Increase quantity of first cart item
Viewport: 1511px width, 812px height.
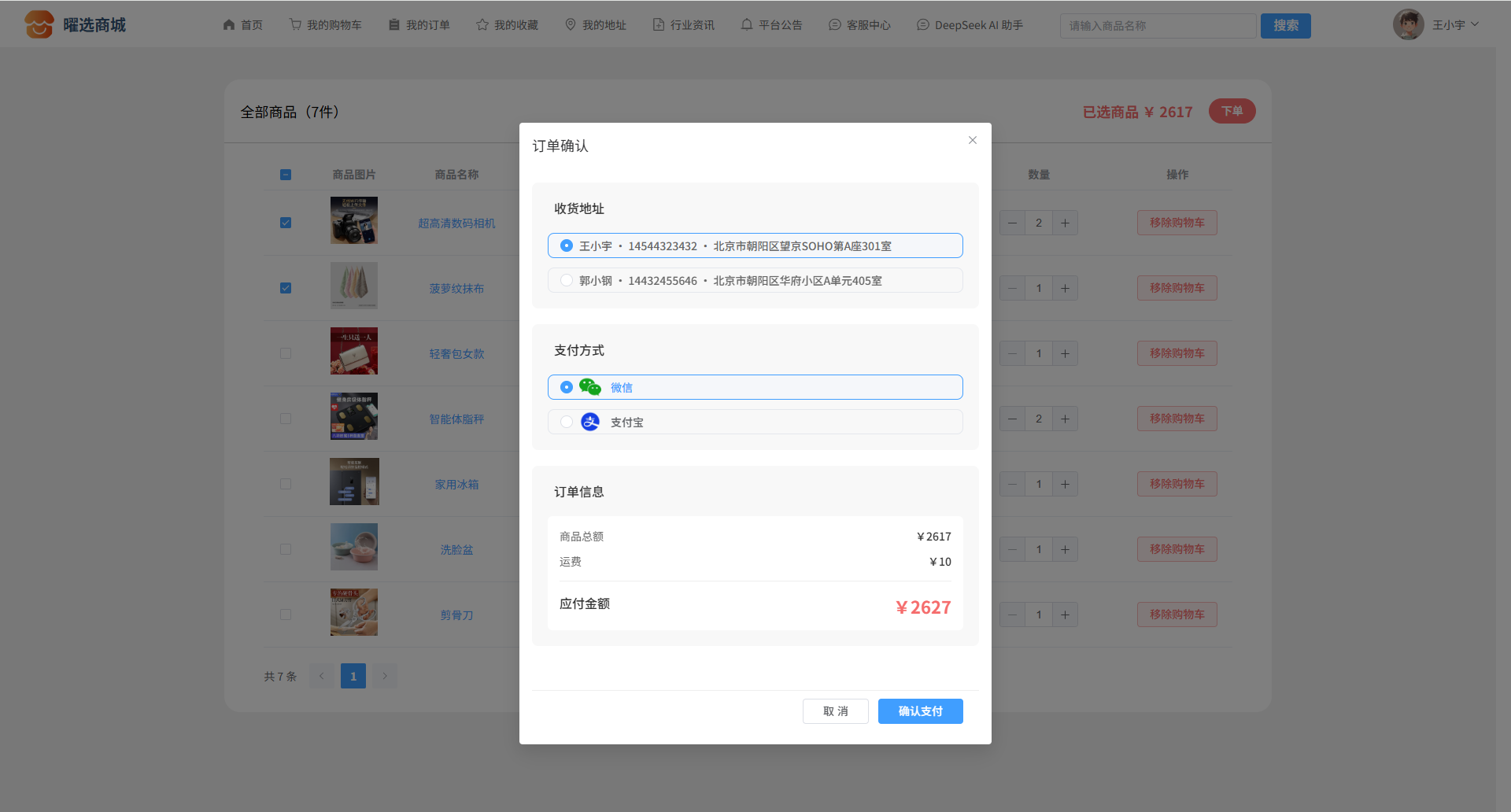pyautogui.click(x=1065, y=223)
